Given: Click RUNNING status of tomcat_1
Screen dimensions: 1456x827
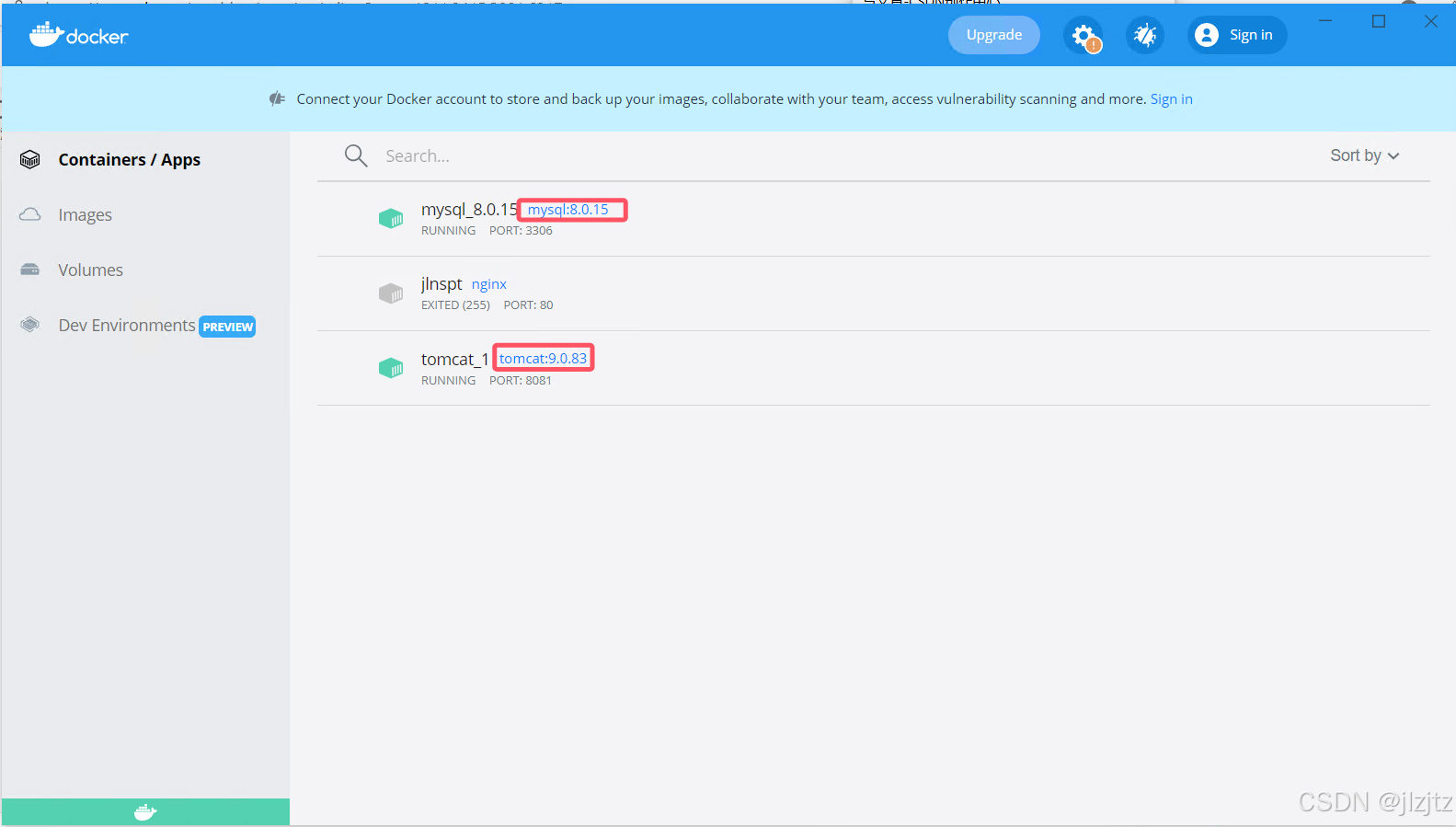Looking at the screenshot, I should click(x=448, y=381).
